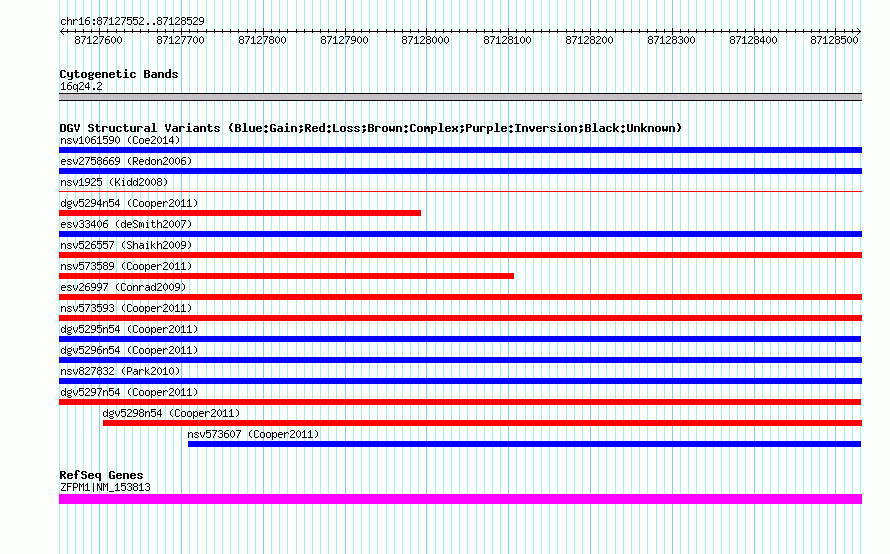Select the magenta ZFPM1 gene bar
This screenshot has width=890, height=554.
(460, 499)
